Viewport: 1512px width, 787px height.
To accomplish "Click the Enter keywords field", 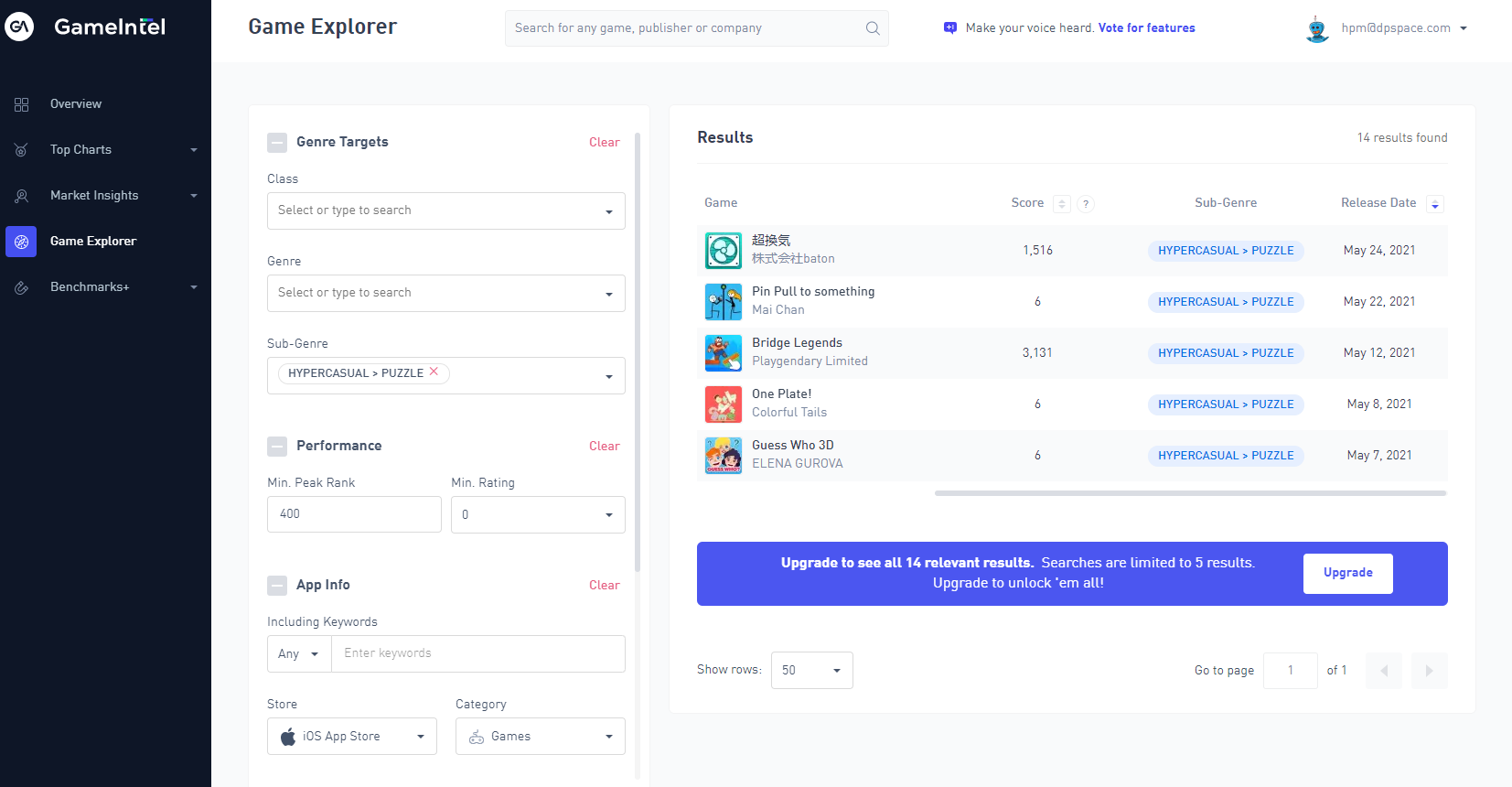I will [x=478, y=654].
